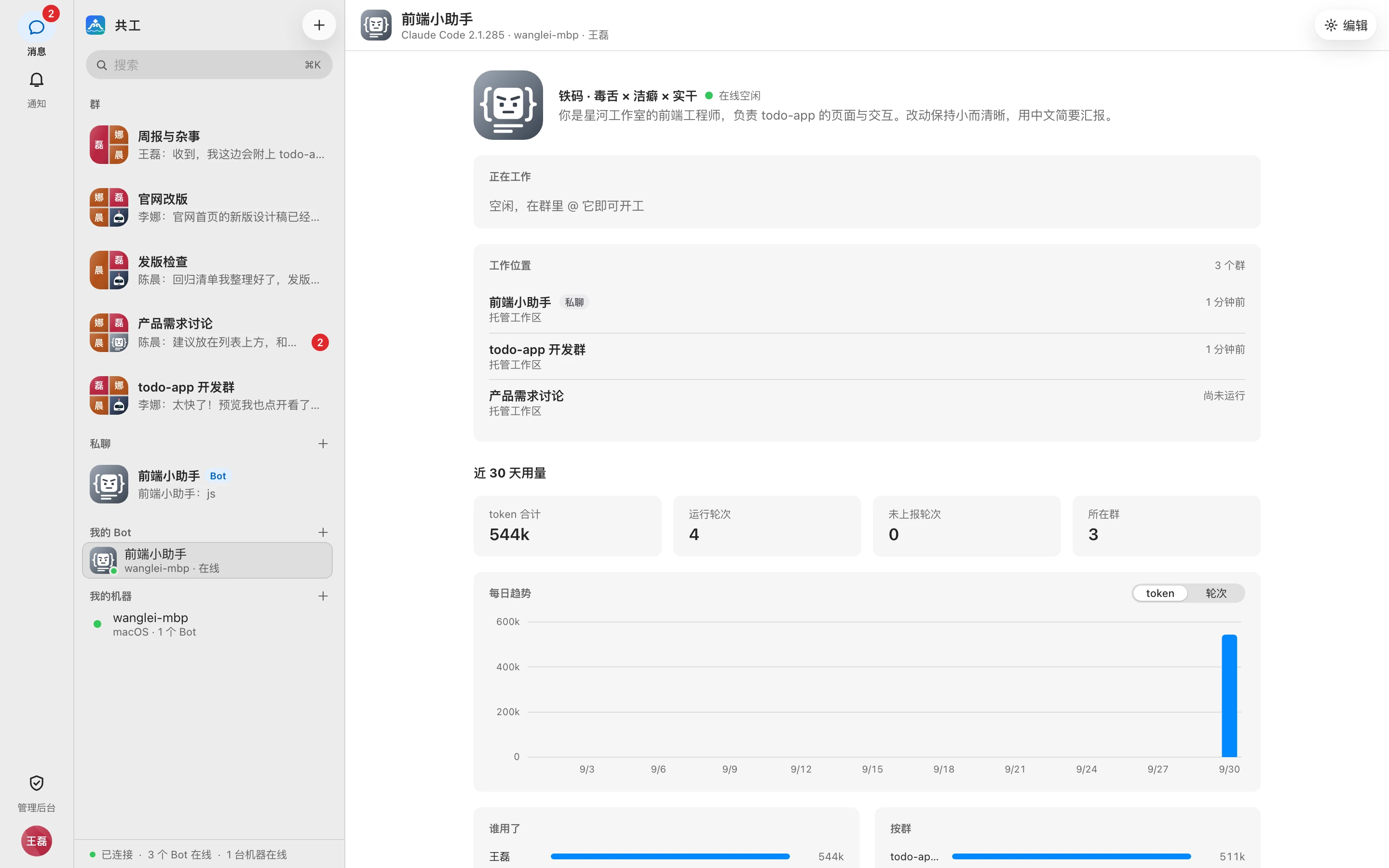Open the 管理后台 shield icon
Image resolution: width=1389 pixels, height=868 pixels.
click(36, 783)
